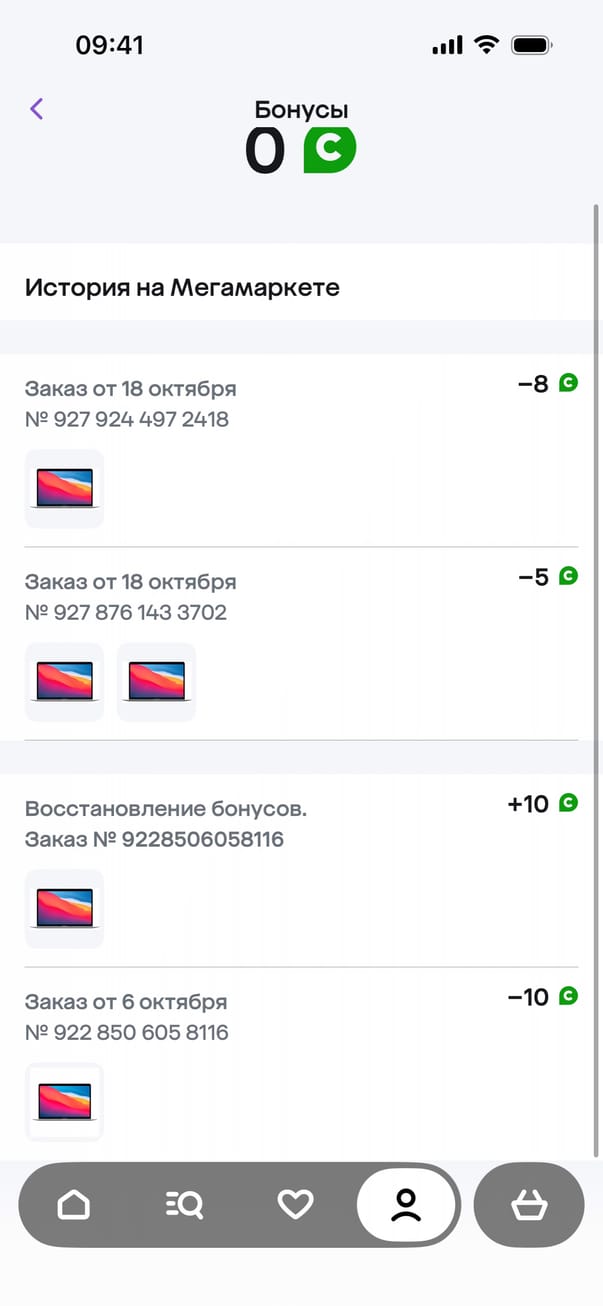Tap green bonus icon beside zero balance

point(329,151)
